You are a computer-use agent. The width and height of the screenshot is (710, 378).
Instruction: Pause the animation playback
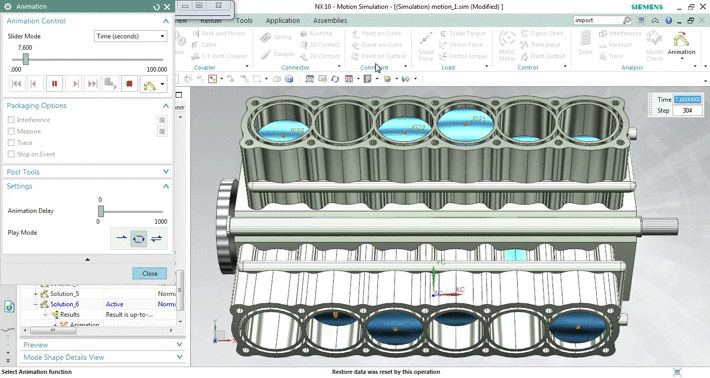54,84
